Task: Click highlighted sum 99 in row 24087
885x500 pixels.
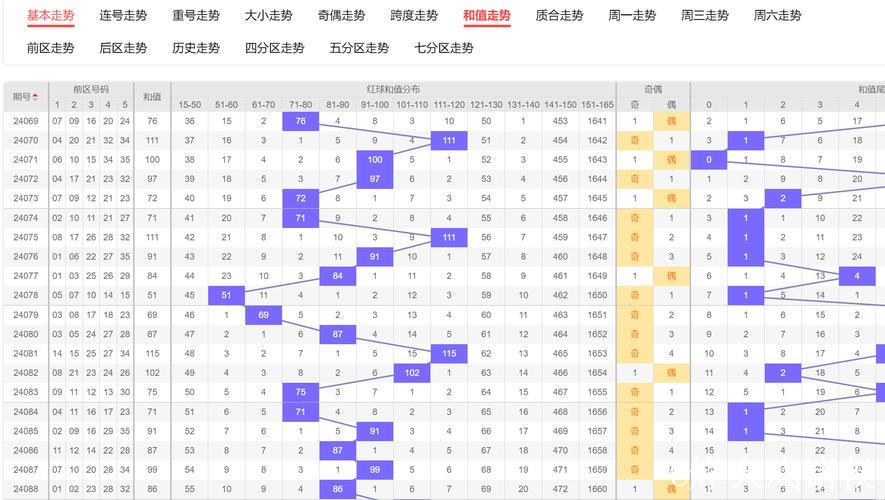Action: point(375,470)
